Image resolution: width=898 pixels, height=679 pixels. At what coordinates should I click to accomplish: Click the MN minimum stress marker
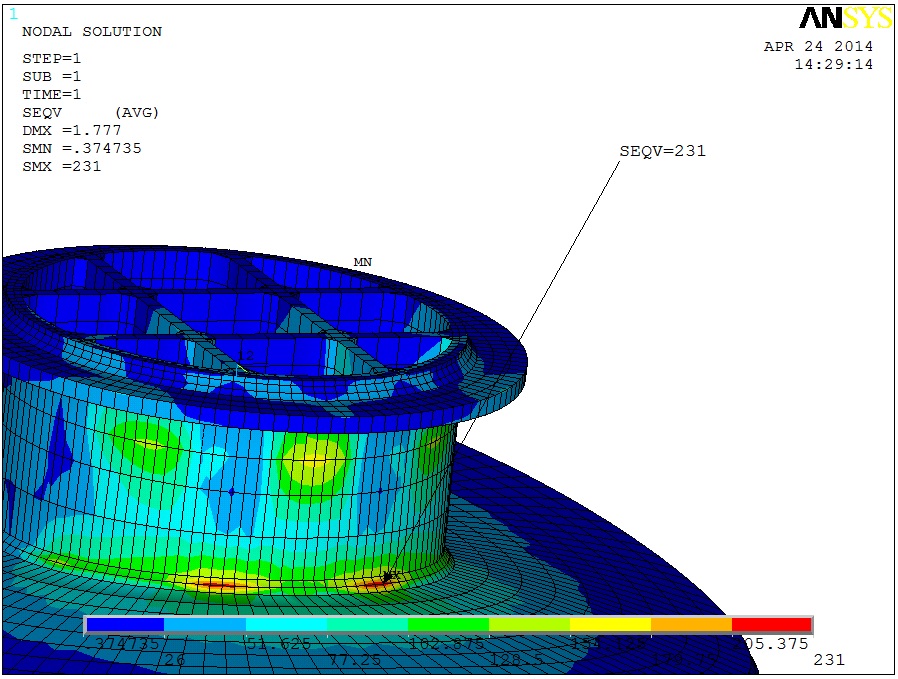(x=362, y=262)
